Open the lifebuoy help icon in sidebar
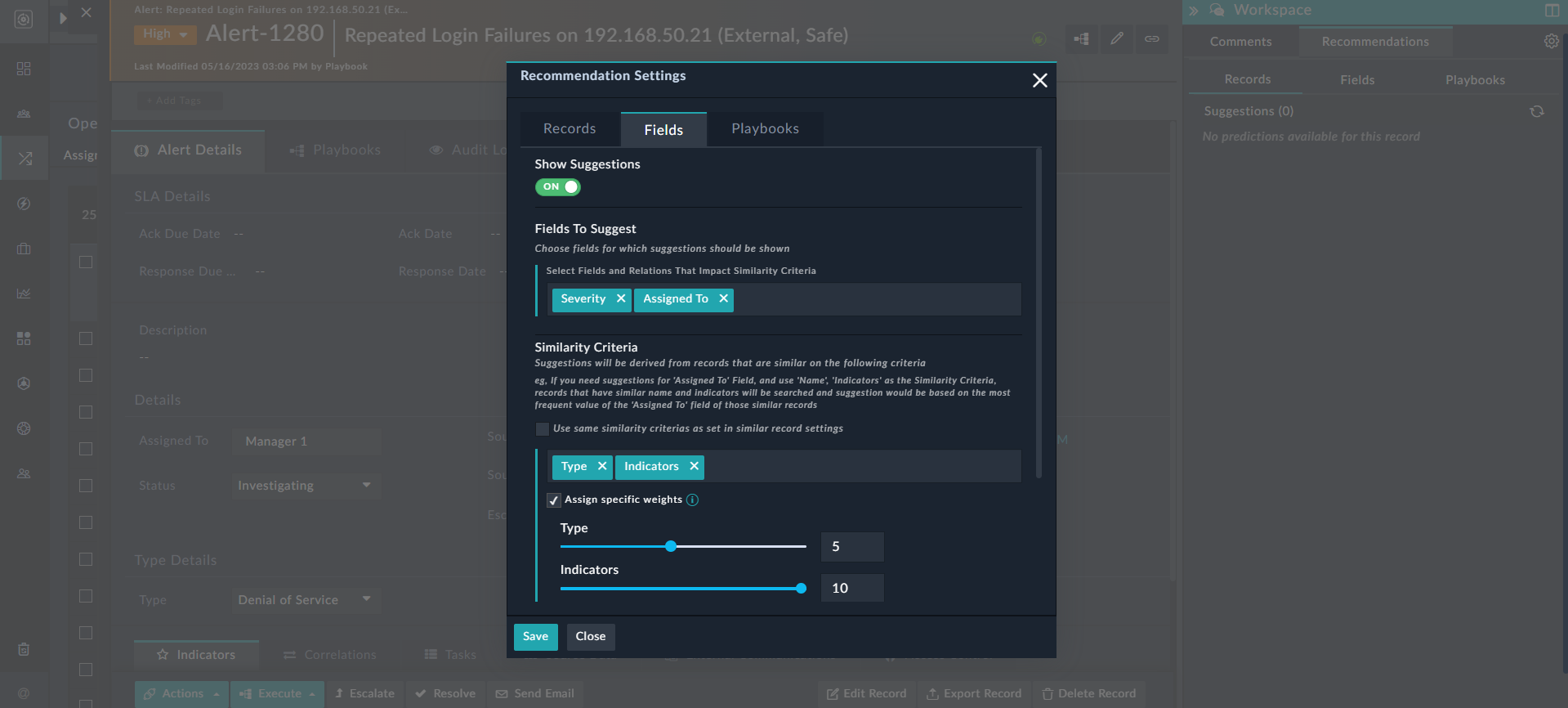Screen dimensions: 1568x708 pyautogui.click(x=24, y=428)
